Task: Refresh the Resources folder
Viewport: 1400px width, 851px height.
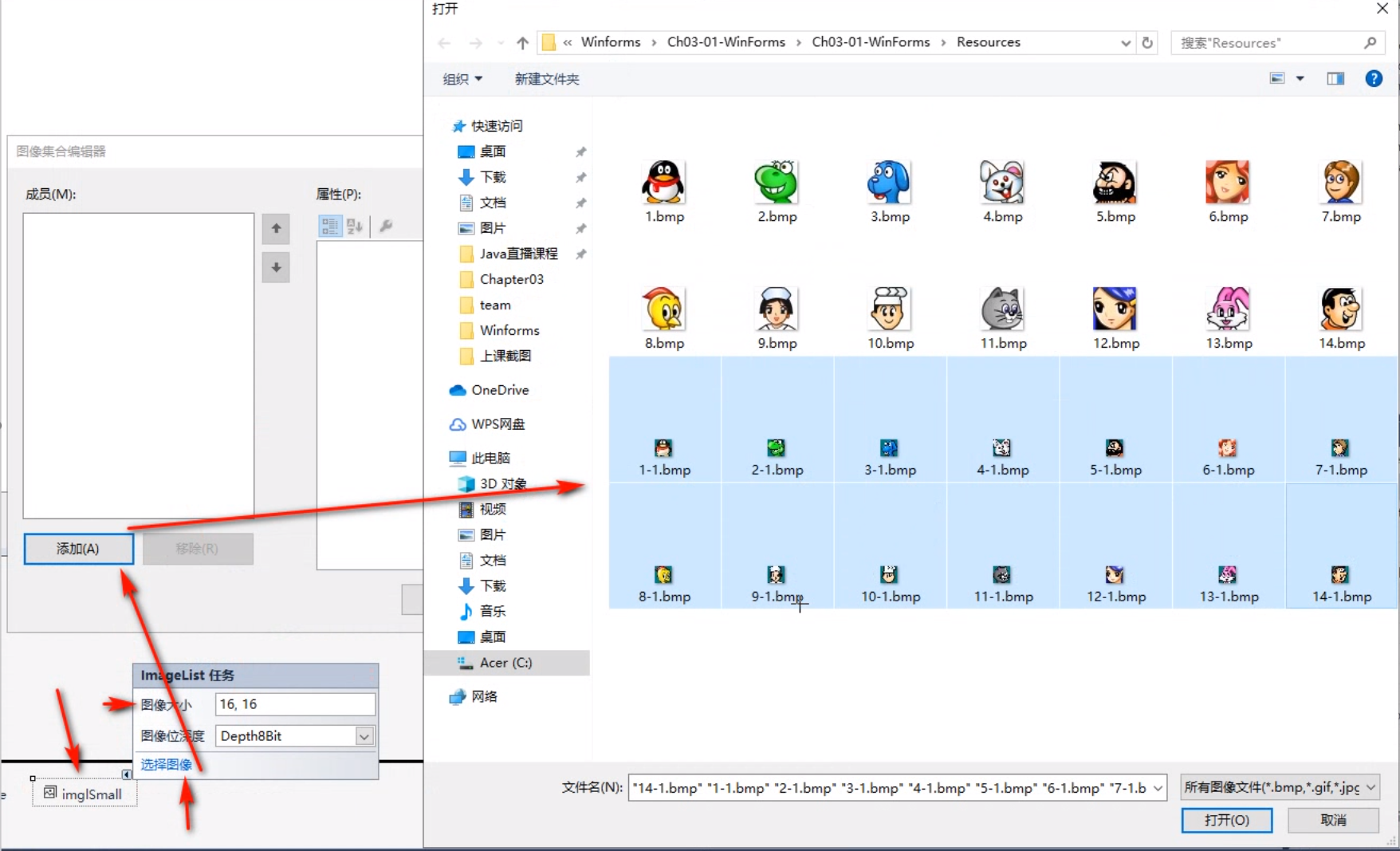Action: (1146, 42)
